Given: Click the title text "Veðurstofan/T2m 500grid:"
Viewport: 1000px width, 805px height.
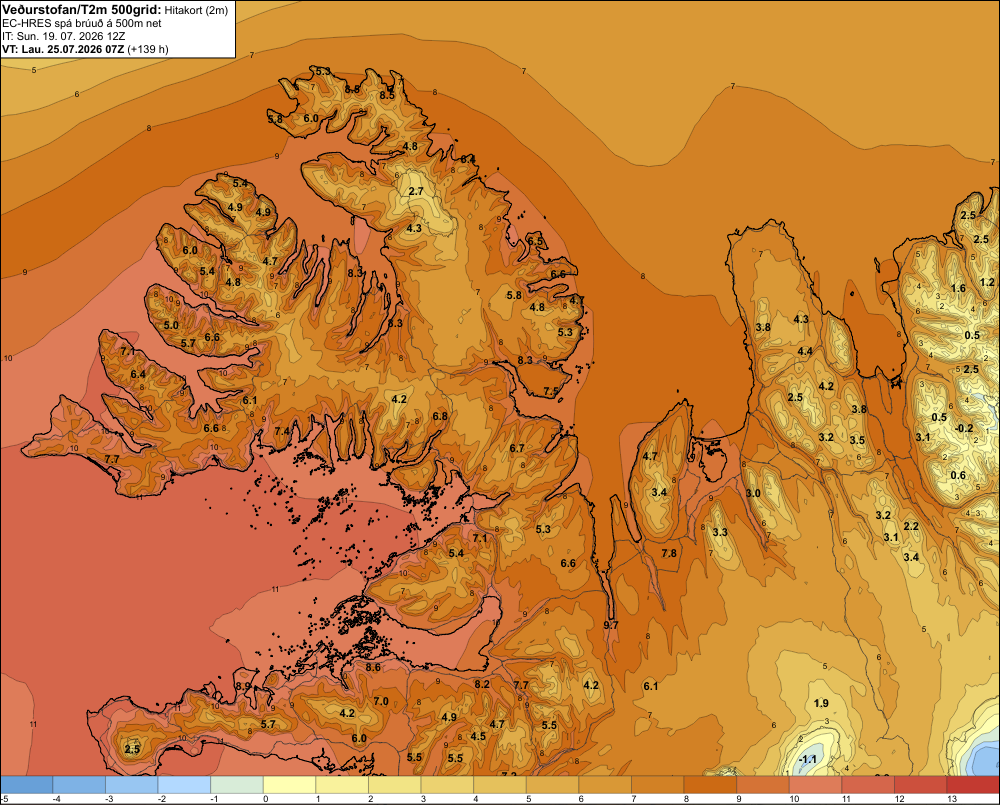Looking at the screenshot, I should click(x=81, y=10).
